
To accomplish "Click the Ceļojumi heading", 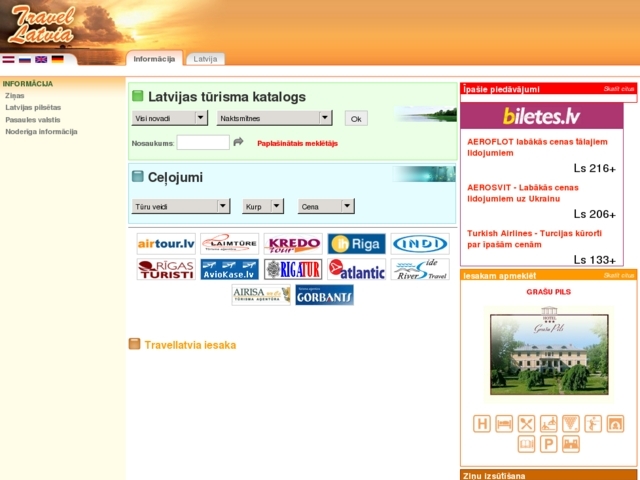I will point(175,178).
